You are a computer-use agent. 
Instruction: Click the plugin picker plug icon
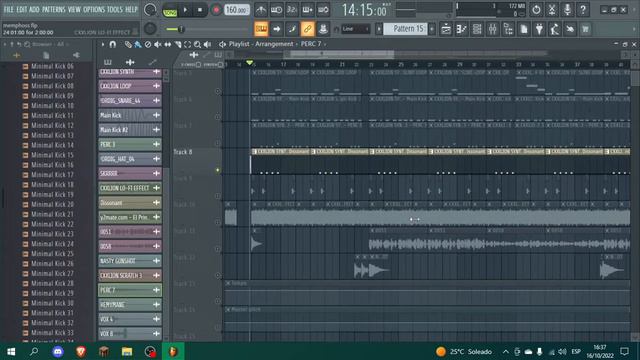point(539,29)
